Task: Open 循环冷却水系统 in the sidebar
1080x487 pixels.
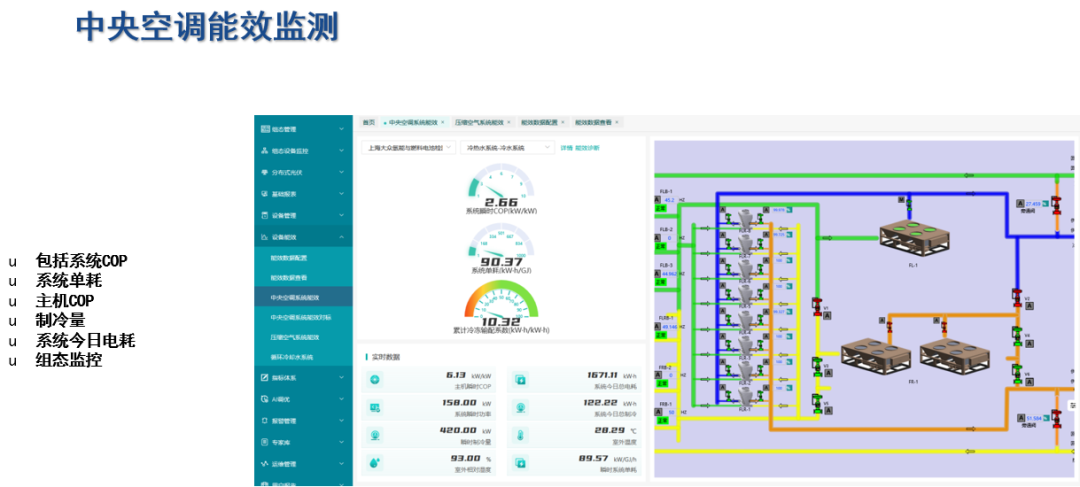Action: [x=291, y=357]
